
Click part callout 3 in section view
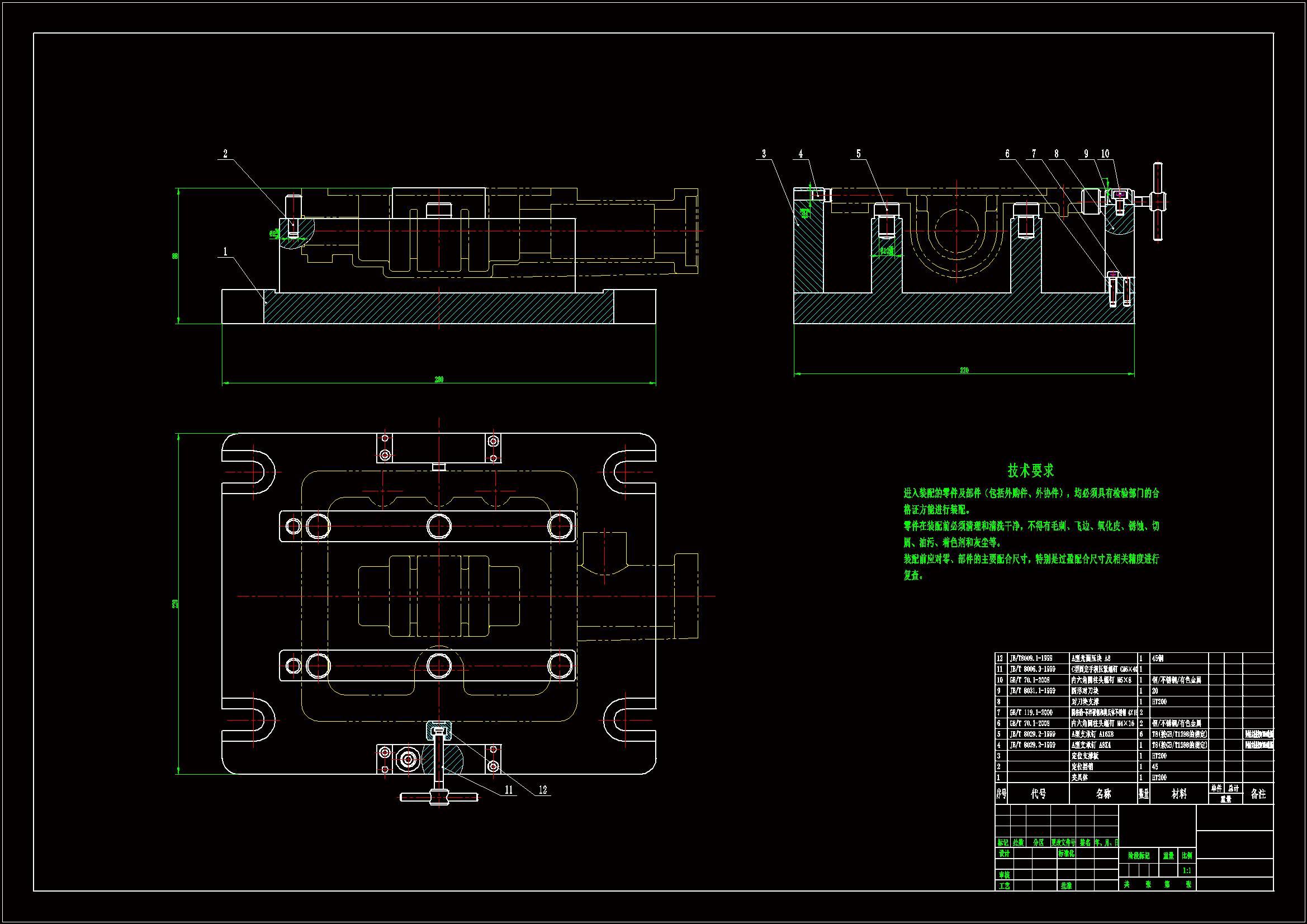pyautogui.click(x=764, y=154)
